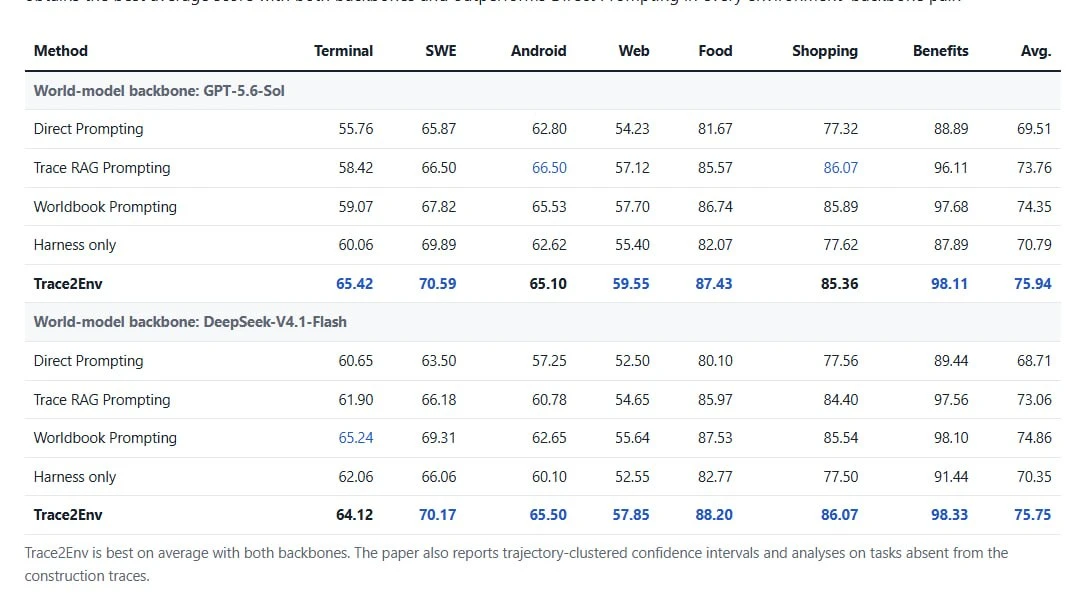This screenshot has width=1081, height=610.
Task: Click the Benefits column header
Action: [940, 51]
